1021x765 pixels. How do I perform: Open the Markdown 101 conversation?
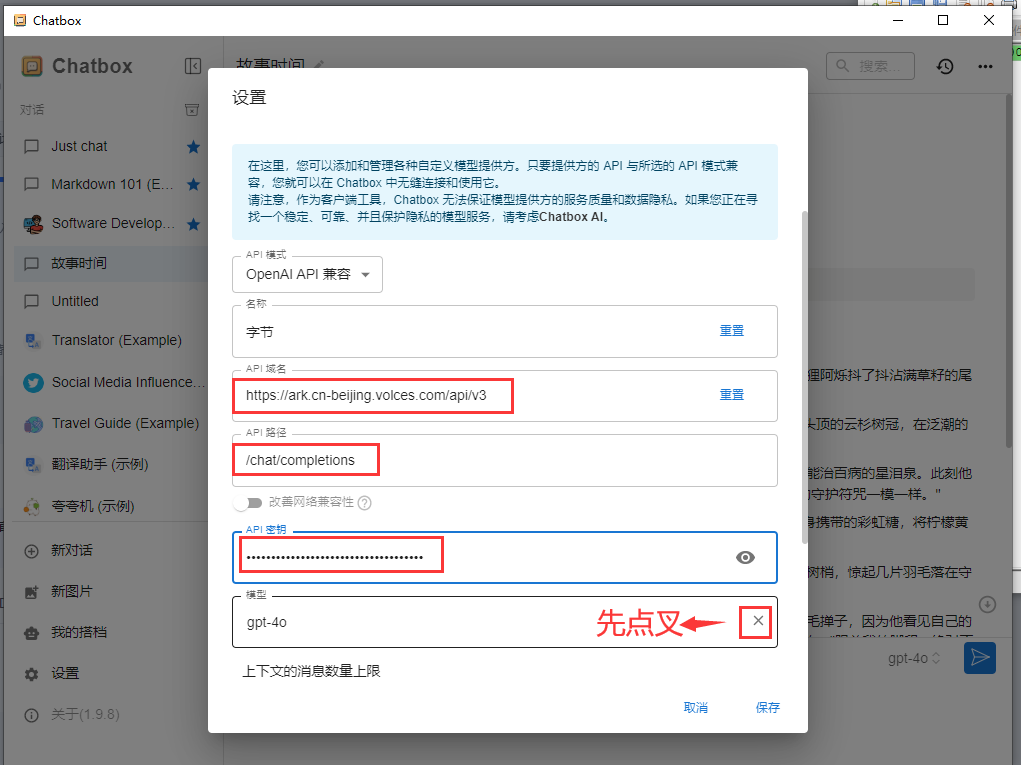tap(111, 184)
